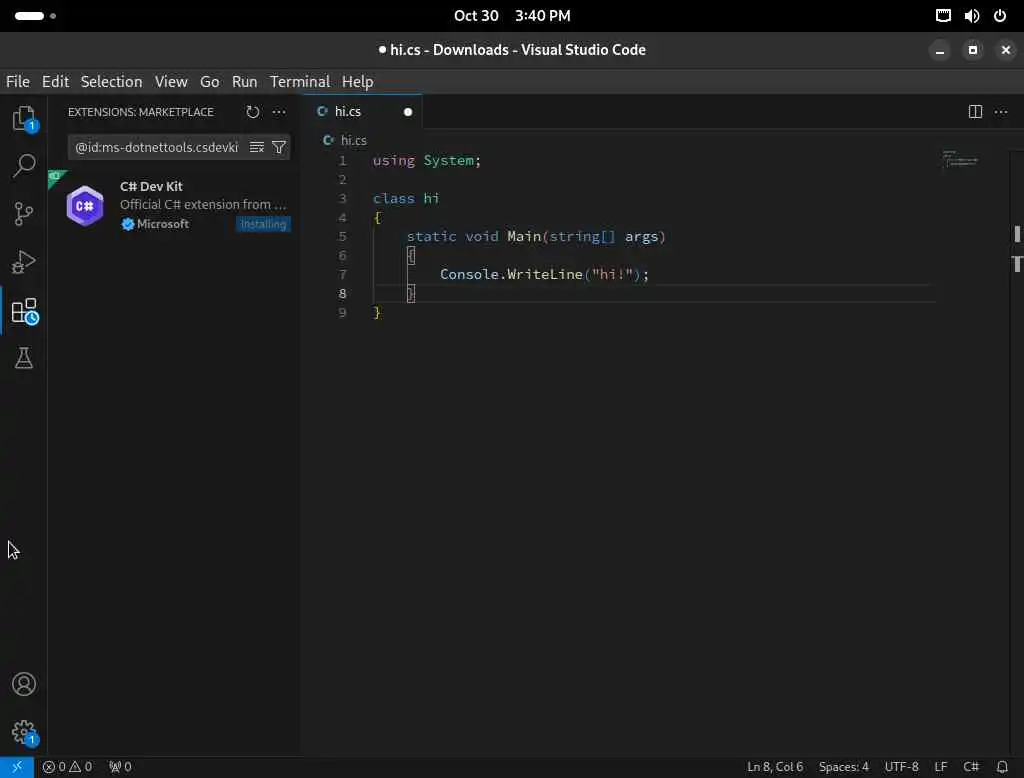Image resolution: width=1024 pixels, height=778 pixels.
Task: Open Extensions view more actions menu
Action: point(279,112)
